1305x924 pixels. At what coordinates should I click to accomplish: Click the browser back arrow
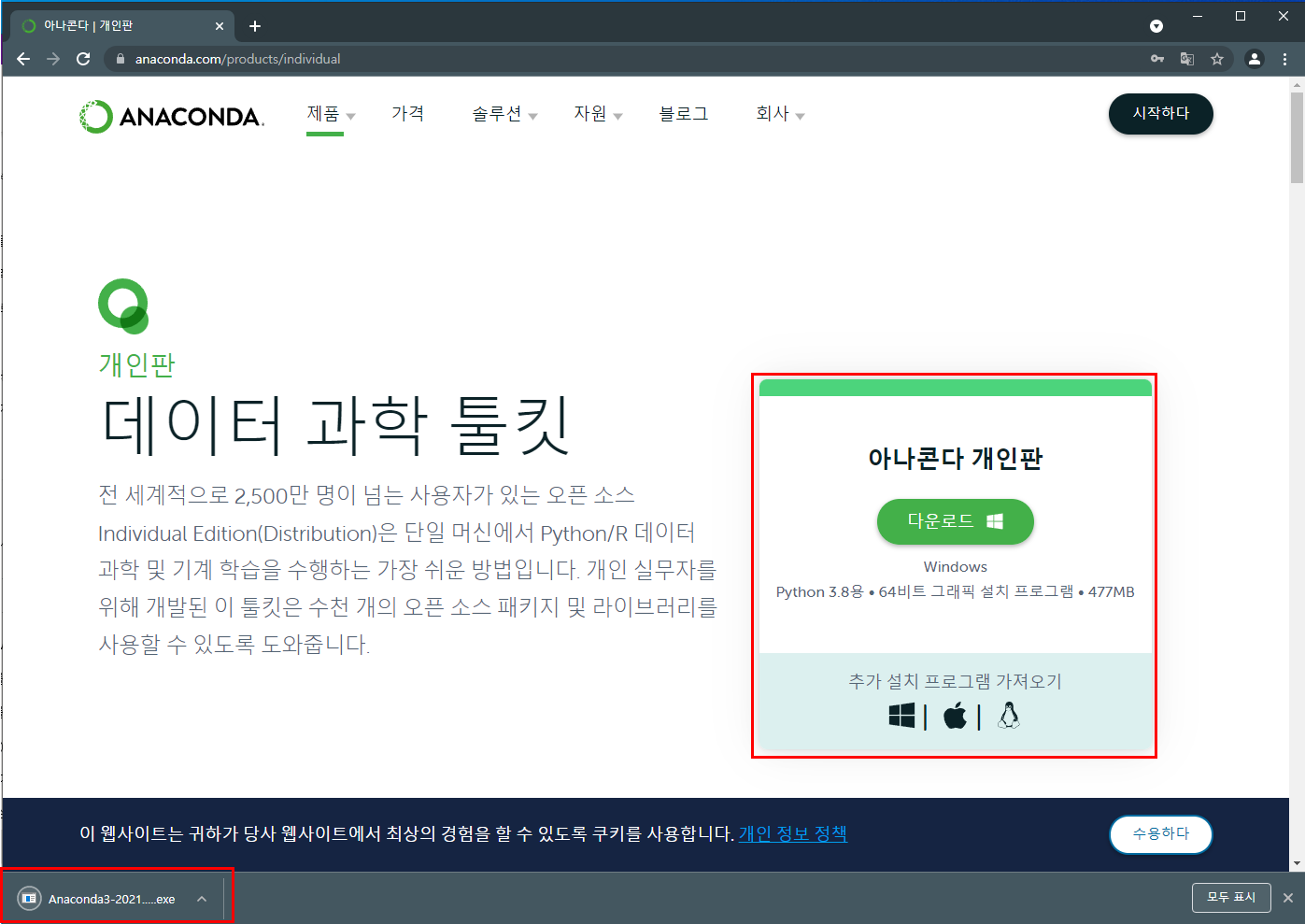pos(23,59)
